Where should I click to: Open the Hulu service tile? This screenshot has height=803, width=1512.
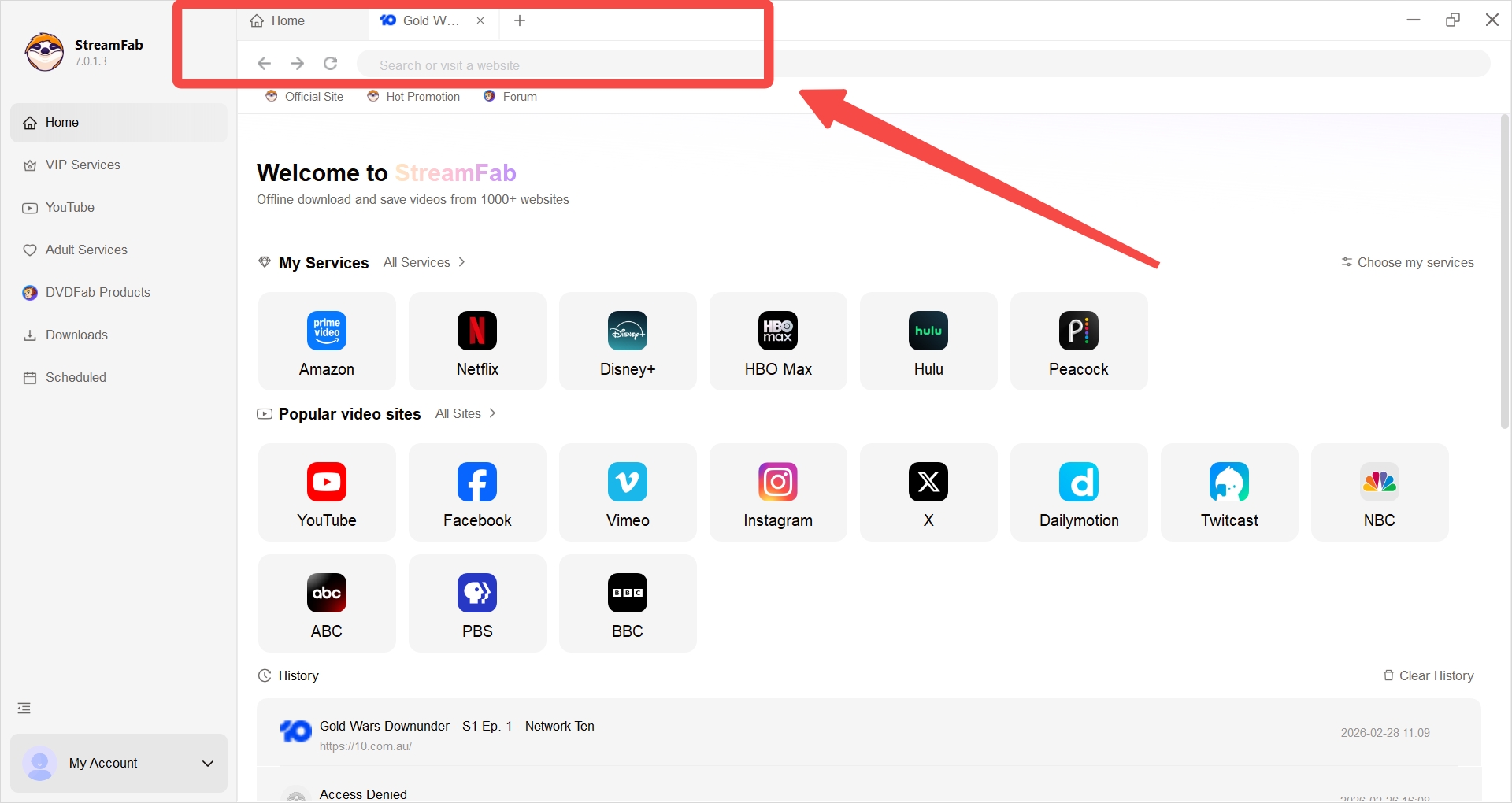(928, 341)
